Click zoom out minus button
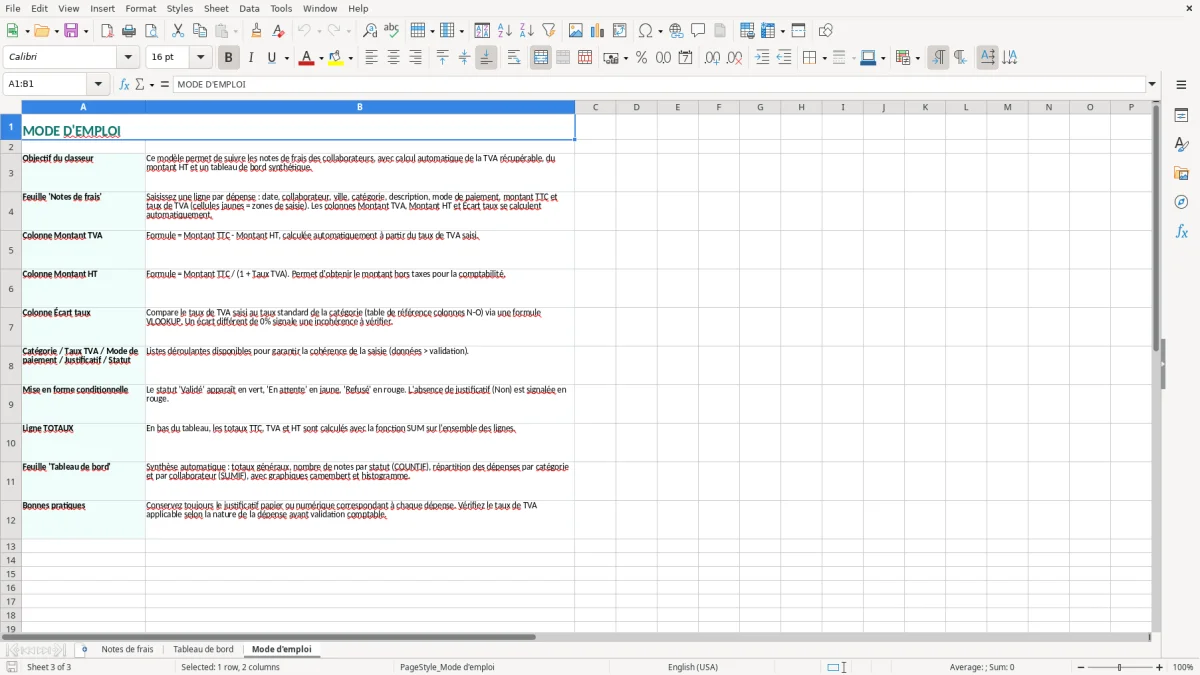This screenshot has height=675, width=1200. pyautogui.click(x=1081, y=667)
